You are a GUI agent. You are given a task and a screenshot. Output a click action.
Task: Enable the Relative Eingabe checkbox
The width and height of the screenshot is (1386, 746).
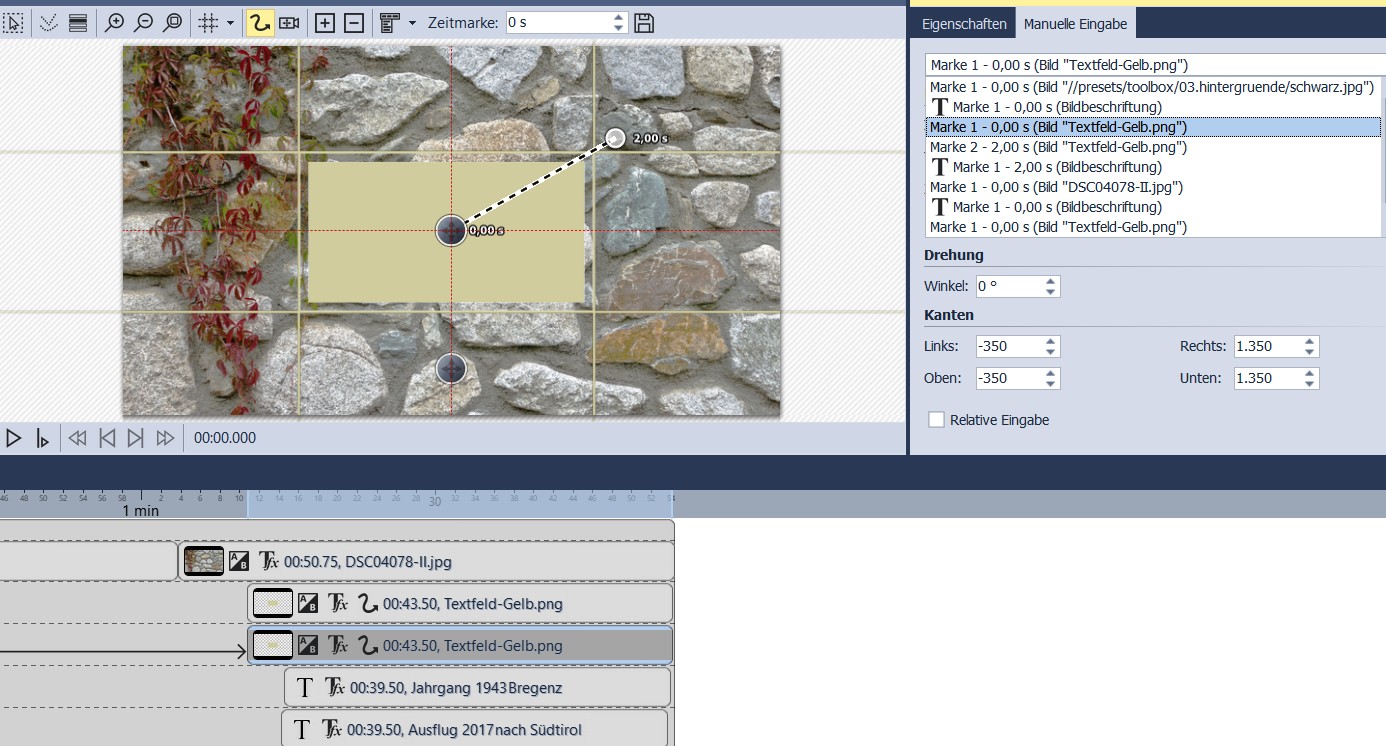[x=936, y=420]
